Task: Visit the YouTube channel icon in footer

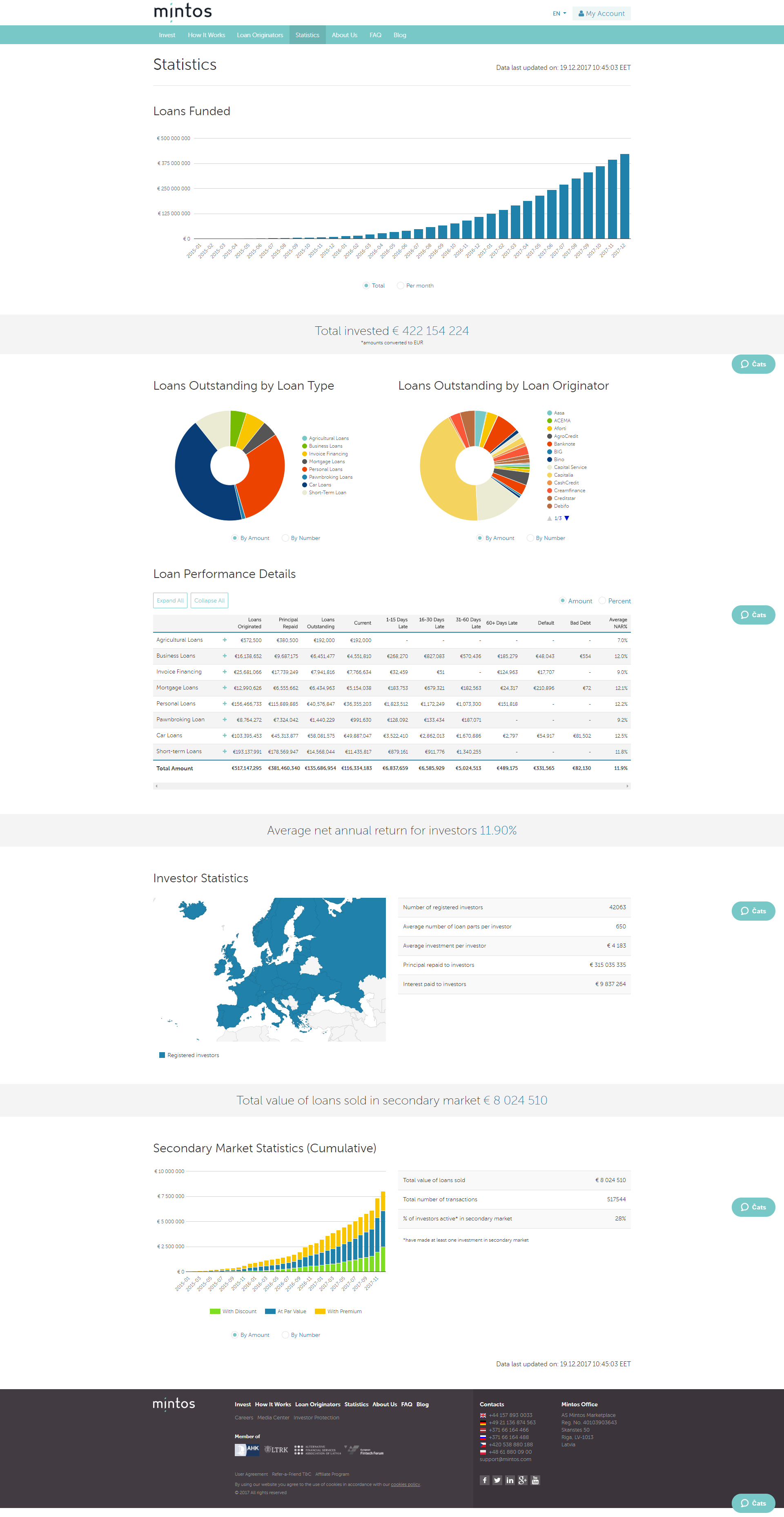Action: (535, 1480)
